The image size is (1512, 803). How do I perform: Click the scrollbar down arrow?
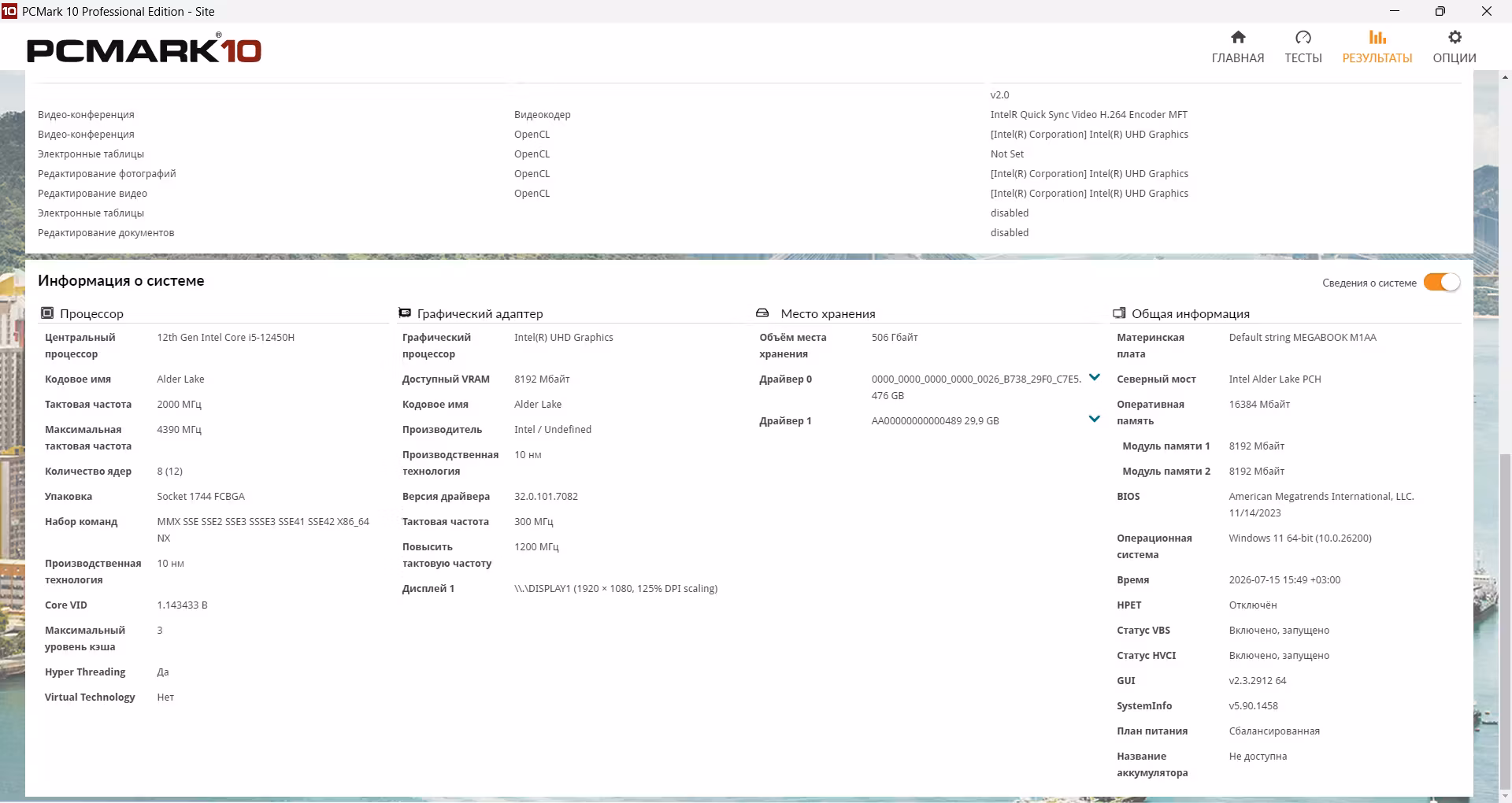click(1506, 797)
